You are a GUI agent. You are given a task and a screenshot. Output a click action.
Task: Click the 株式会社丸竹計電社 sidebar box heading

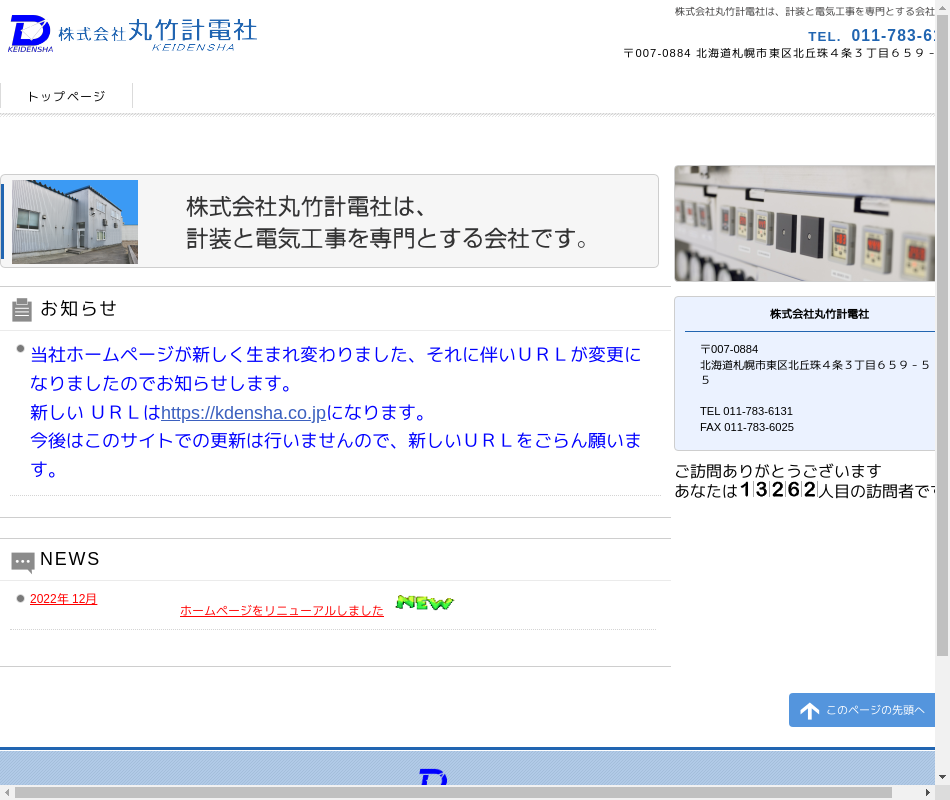pos(819,314)
